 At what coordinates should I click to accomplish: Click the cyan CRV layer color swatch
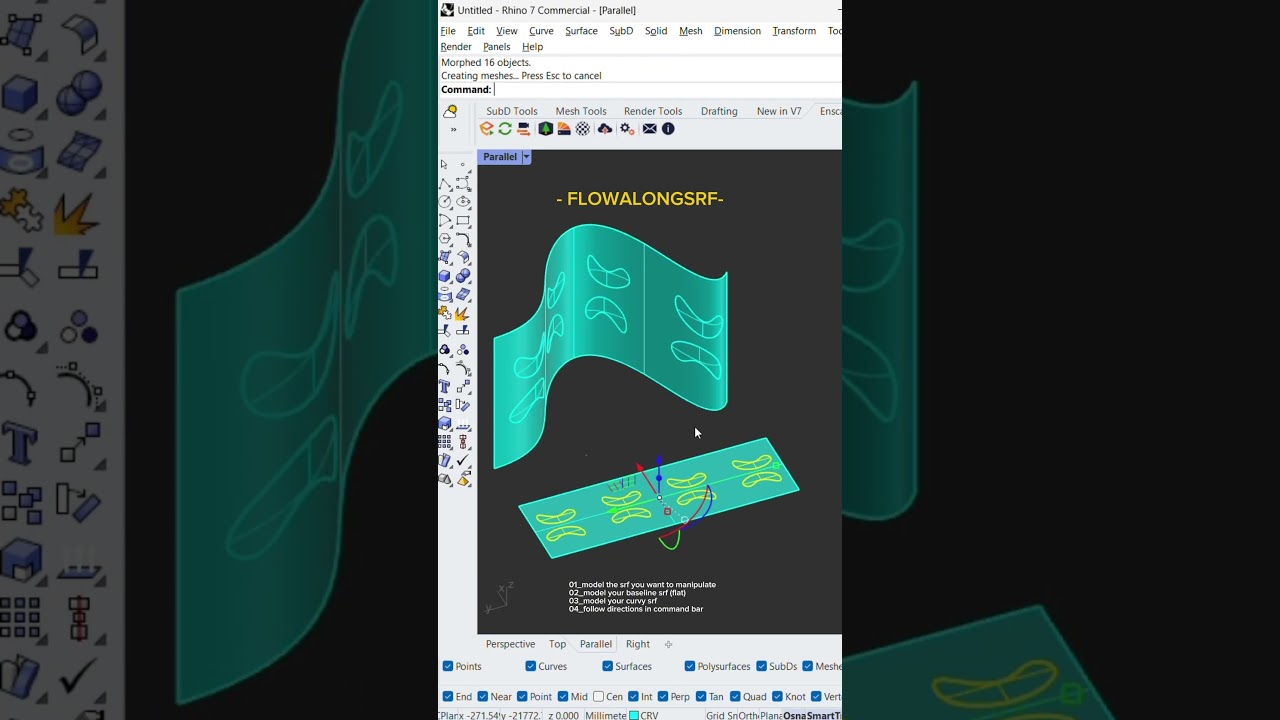pos(634,715)
